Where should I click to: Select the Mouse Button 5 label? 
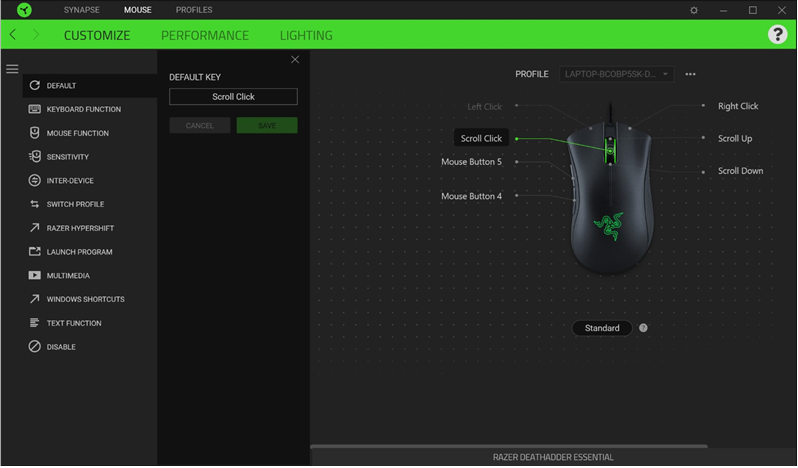click(x=471, y=162)
